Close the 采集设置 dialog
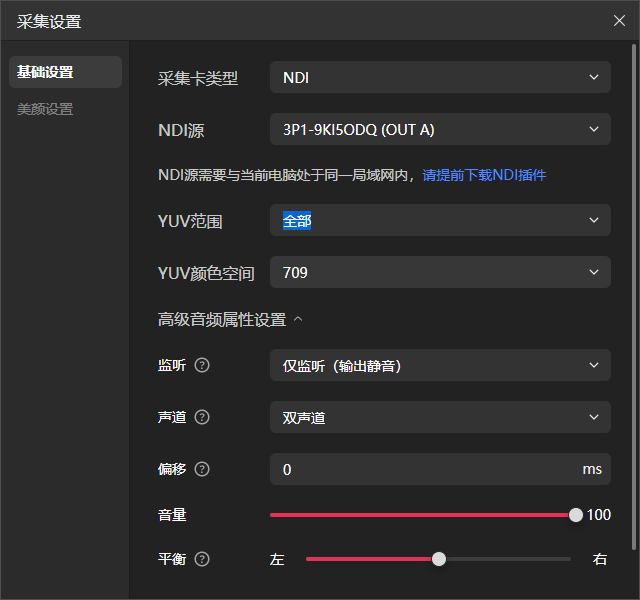The height and width of the screenshot is (600, 640). [619, 21]
